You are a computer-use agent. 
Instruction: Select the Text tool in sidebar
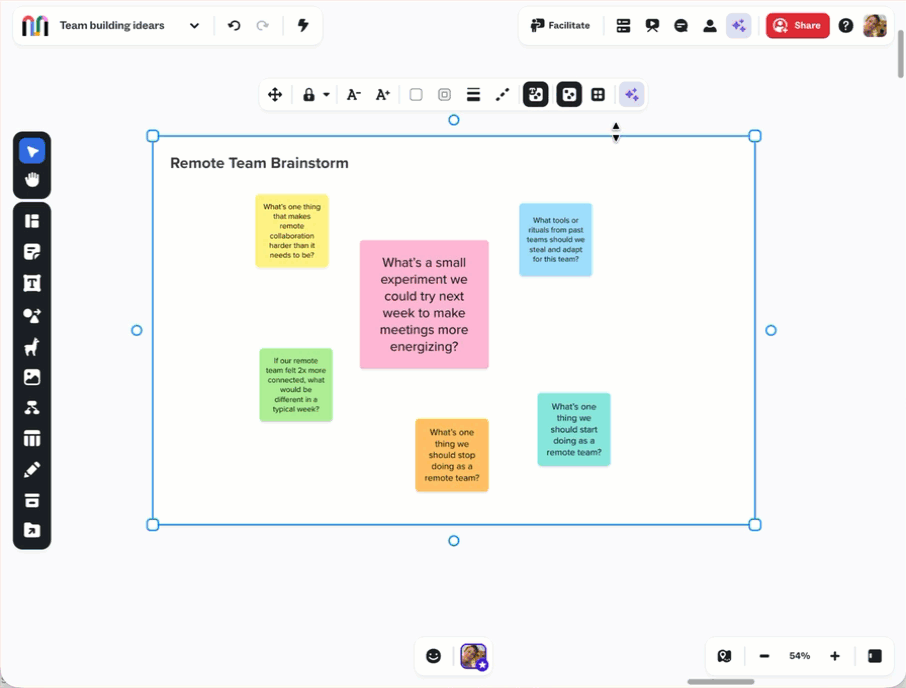pos(32,283)
